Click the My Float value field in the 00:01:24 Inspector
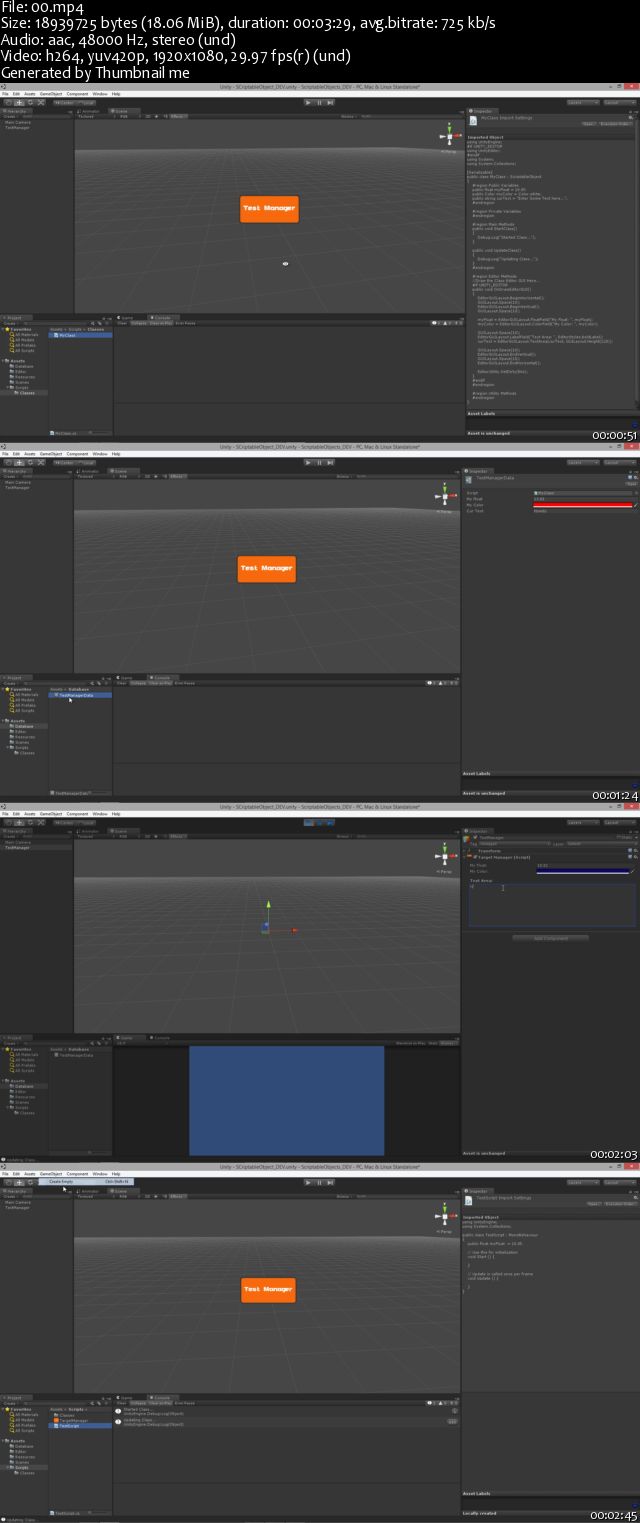This screenshot has width=640, height=1523. point(584,498)
